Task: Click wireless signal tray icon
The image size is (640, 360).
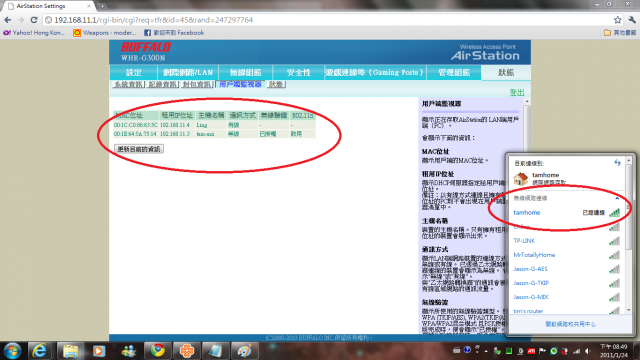Action: point(576,351)
